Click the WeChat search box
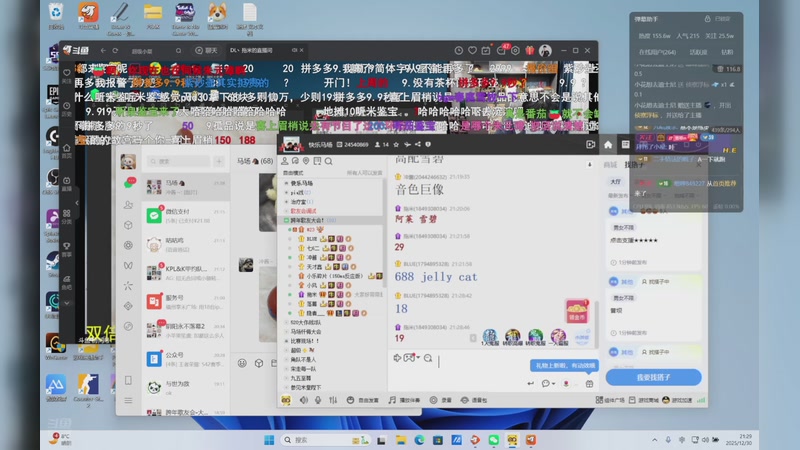Viewport: 800px width, 450px height. point(178,161)
